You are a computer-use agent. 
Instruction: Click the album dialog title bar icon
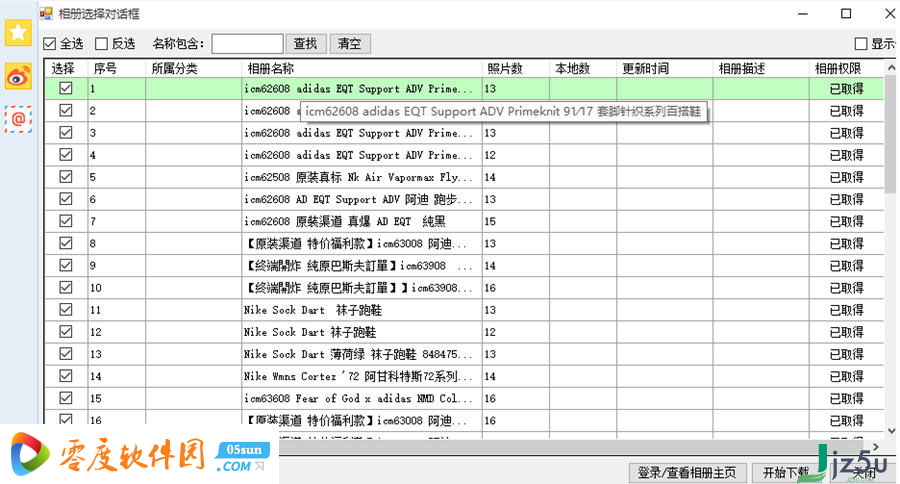[46, 13]
